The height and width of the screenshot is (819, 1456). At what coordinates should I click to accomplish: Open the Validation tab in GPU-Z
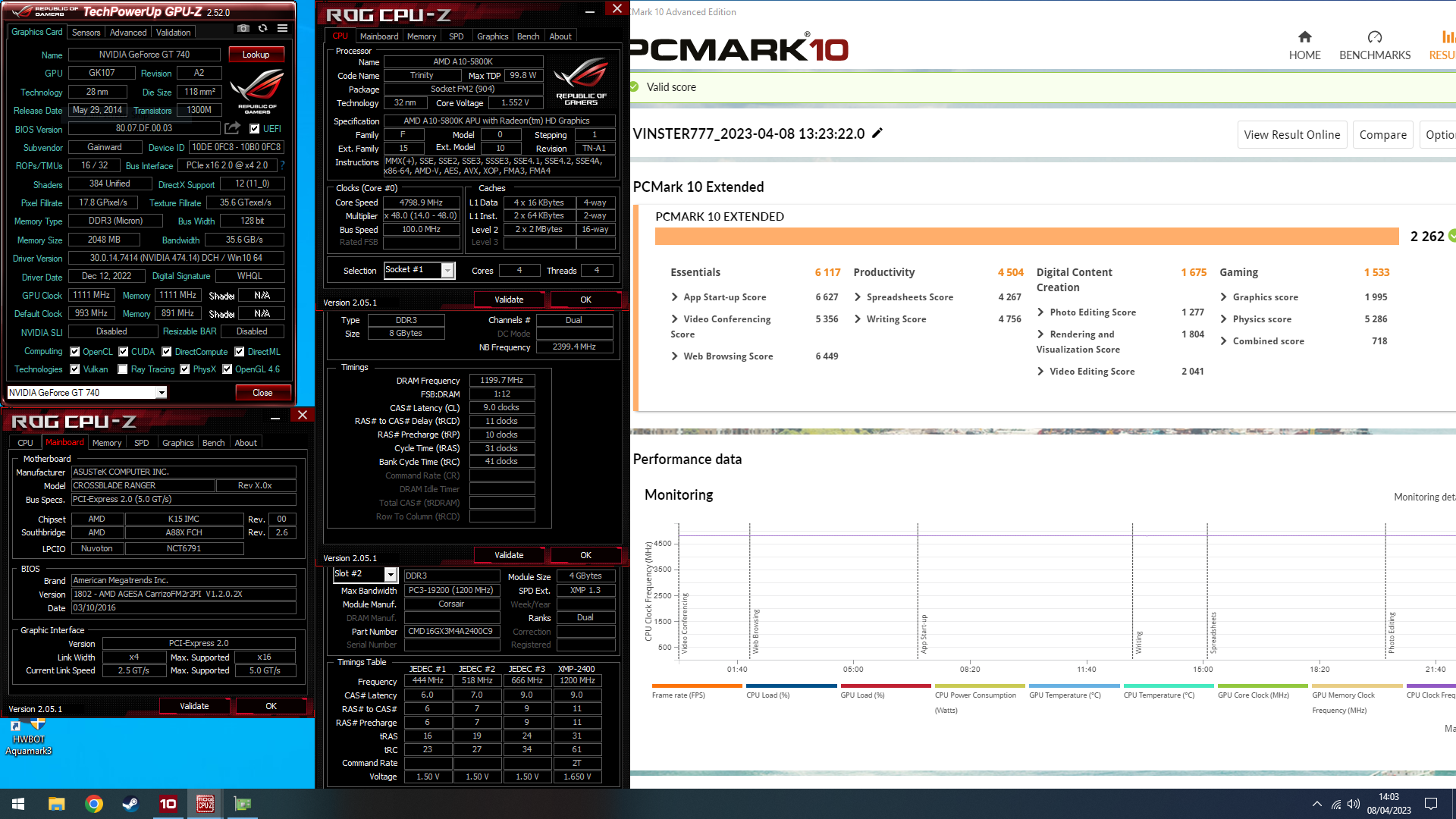click(174, 33)
